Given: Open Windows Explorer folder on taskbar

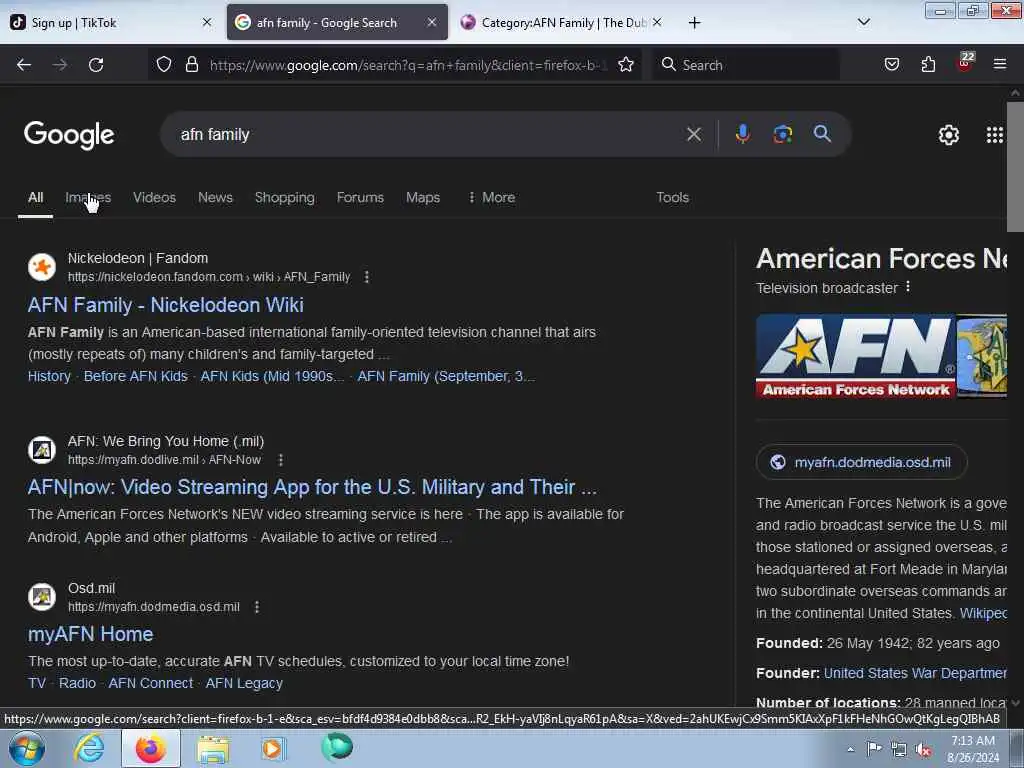Looking at the screenshot, I should click(x=213, y=749).
